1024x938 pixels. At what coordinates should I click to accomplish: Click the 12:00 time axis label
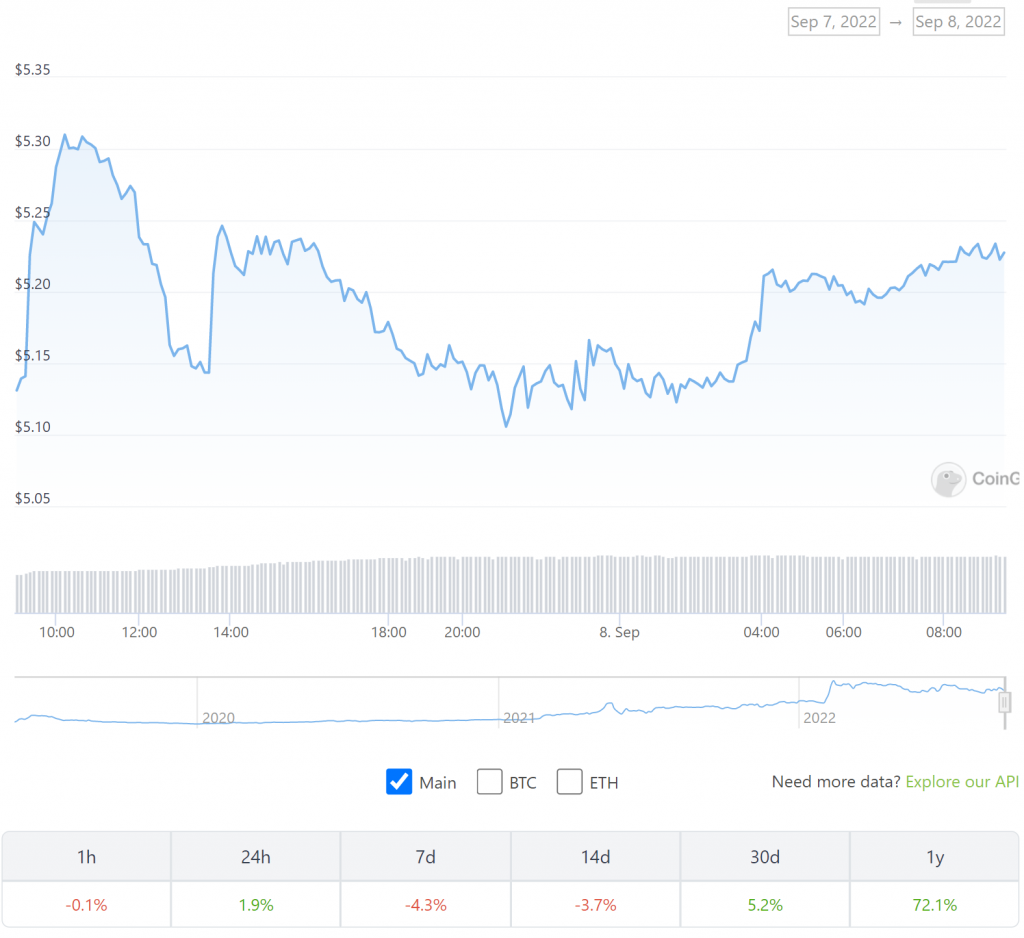[x=139, y=632]
